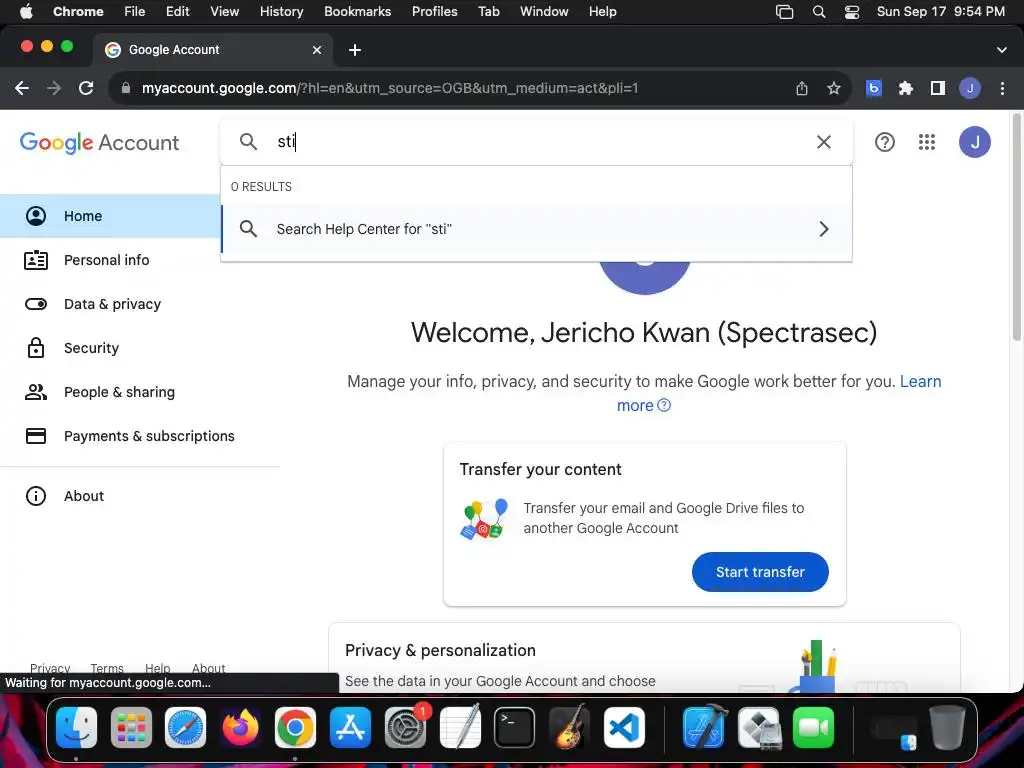The height and width of the screenshot is (768, 1024).
Task: Bookmark this page with the star icon
Action: click(x=833, y=88)
